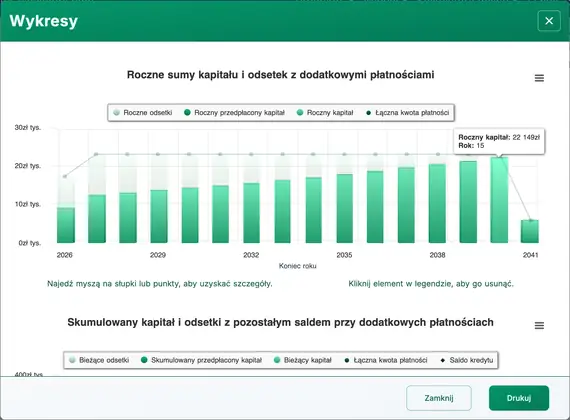The width and height of the screenshot is (570, 420).
Task: Click the Roczny kapitał: 22 149zł tooltip
Action: pos(499,141)
